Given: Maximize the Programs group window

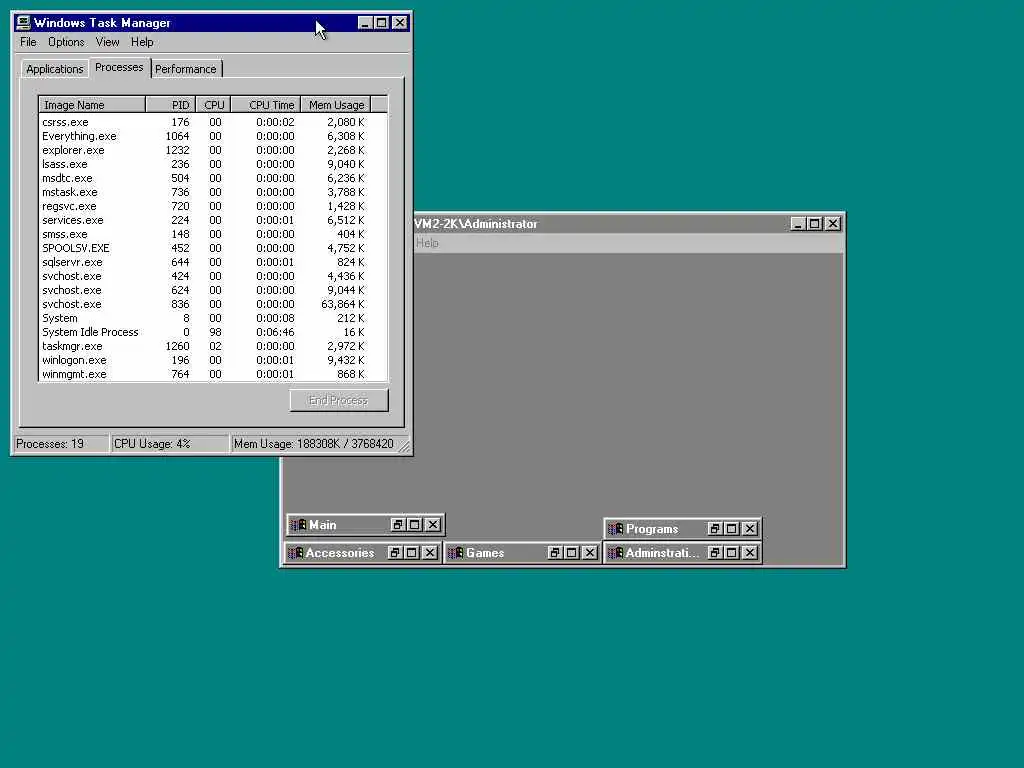Looking at the screenshot, I should [x=732, y=529].
